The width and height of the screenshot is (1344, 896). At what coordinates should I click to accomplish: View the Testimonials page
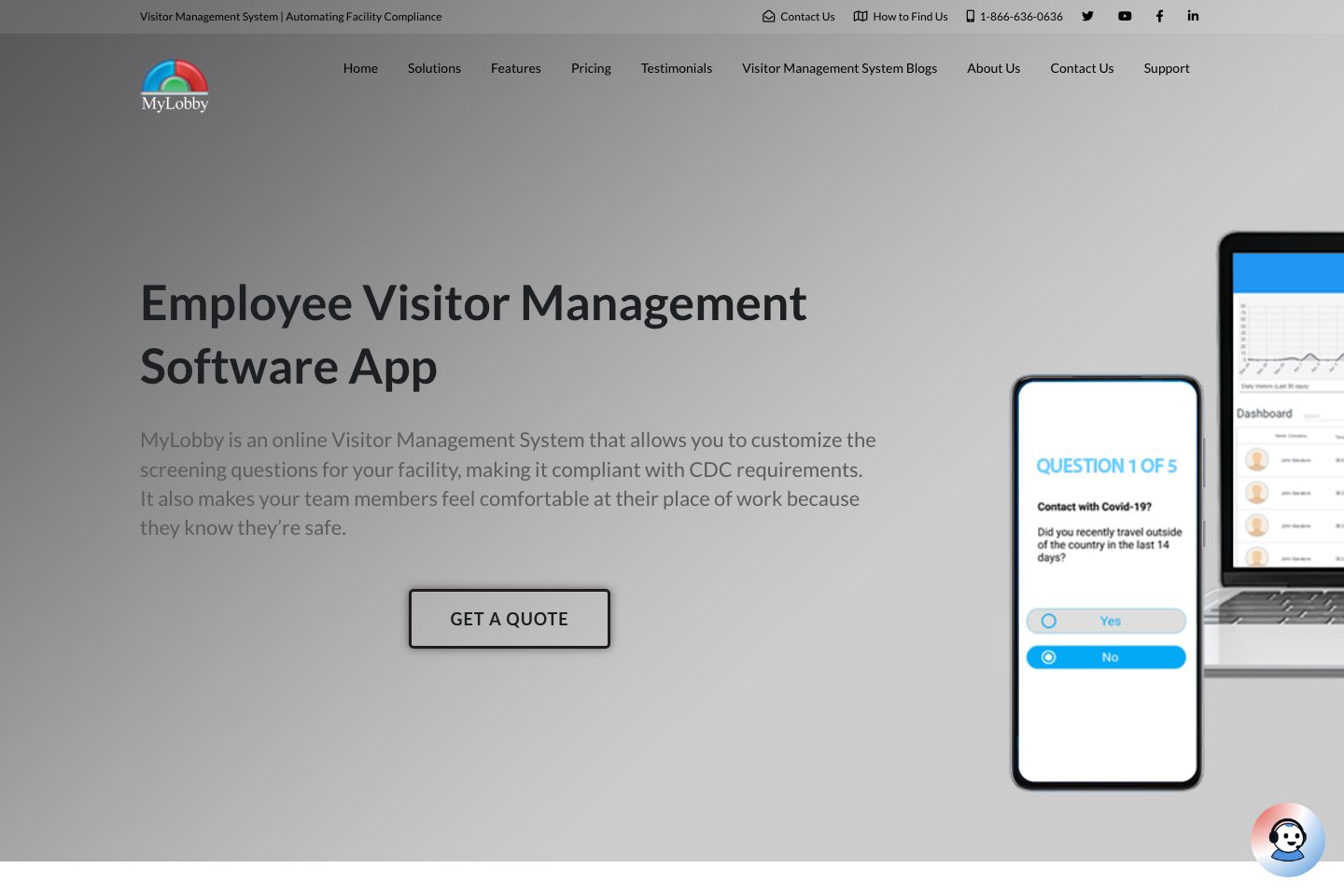click(677, 68)
